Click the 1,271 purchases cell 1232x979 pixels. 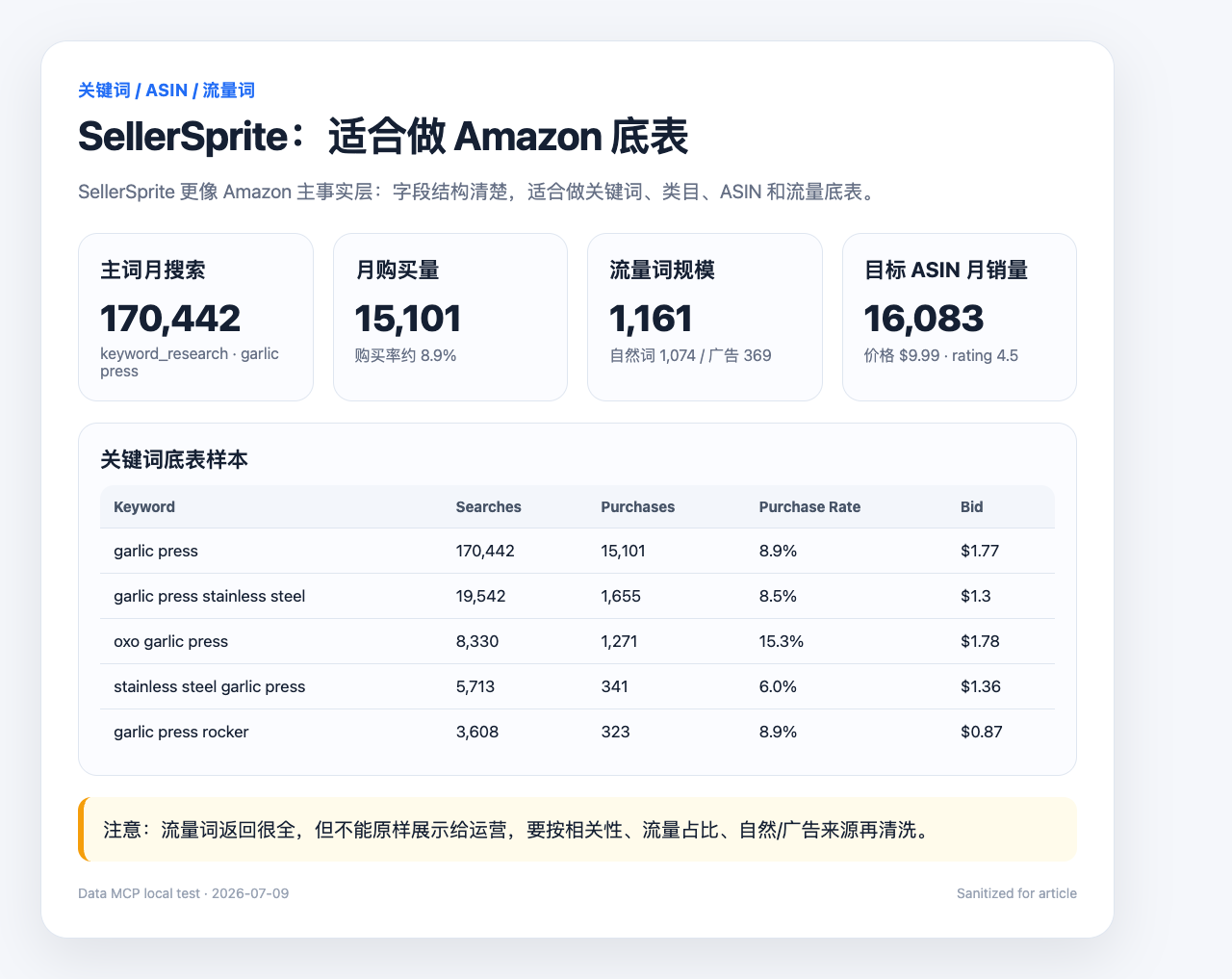pos(619,642)
